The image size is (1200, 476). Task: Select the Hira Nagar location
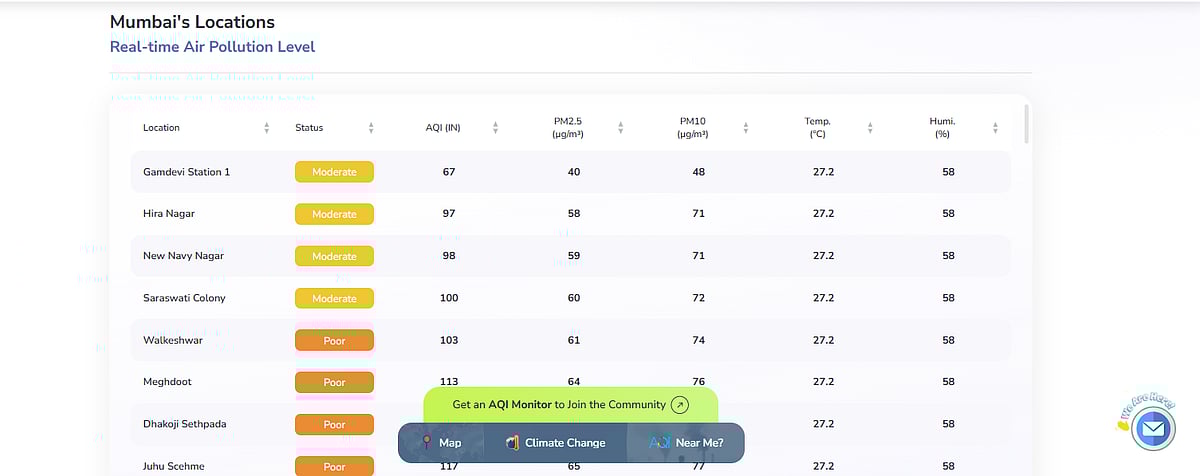click(x=171, y=214)
